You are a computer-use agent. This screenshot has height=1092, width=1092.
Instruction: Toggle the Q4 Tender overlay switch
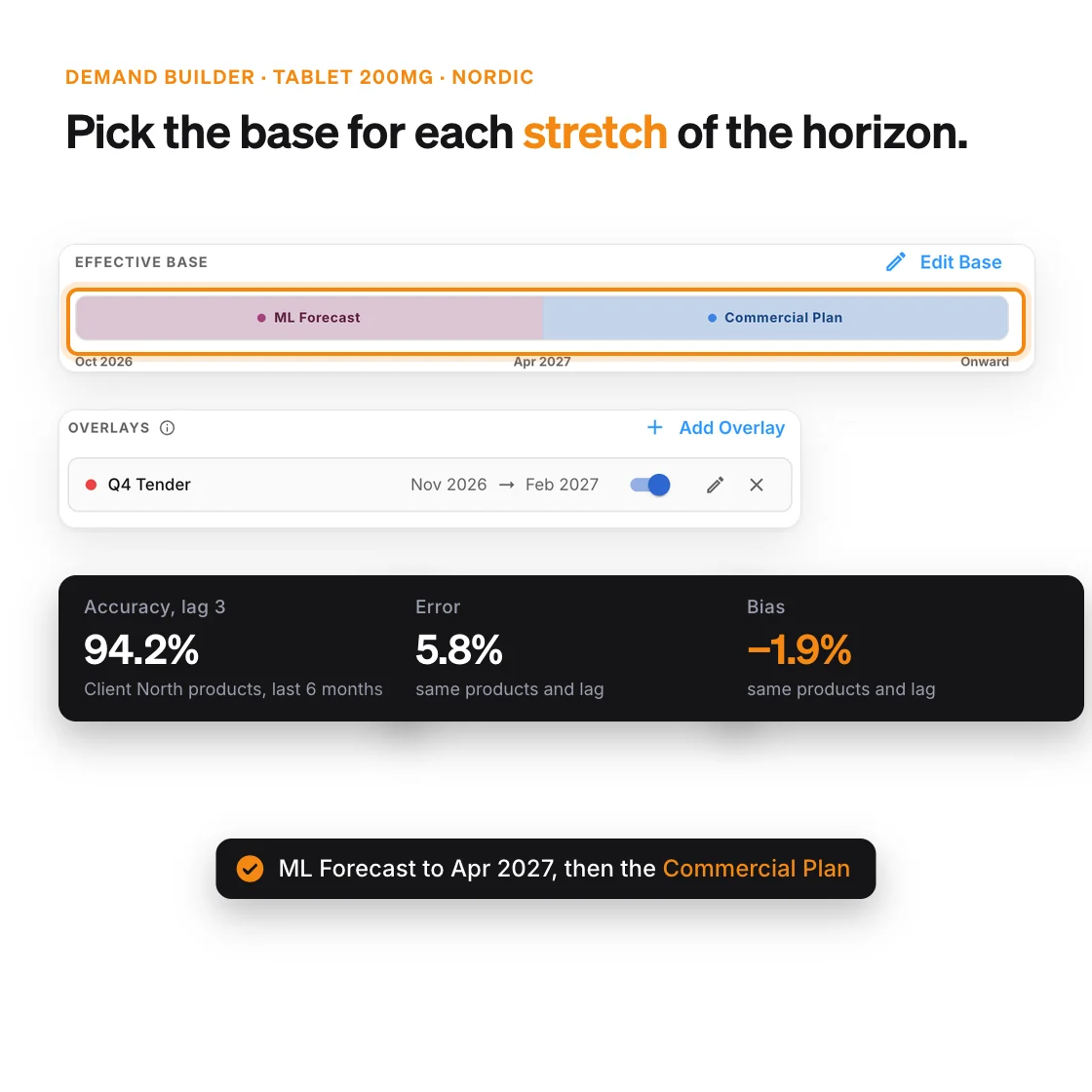[649, 485]
